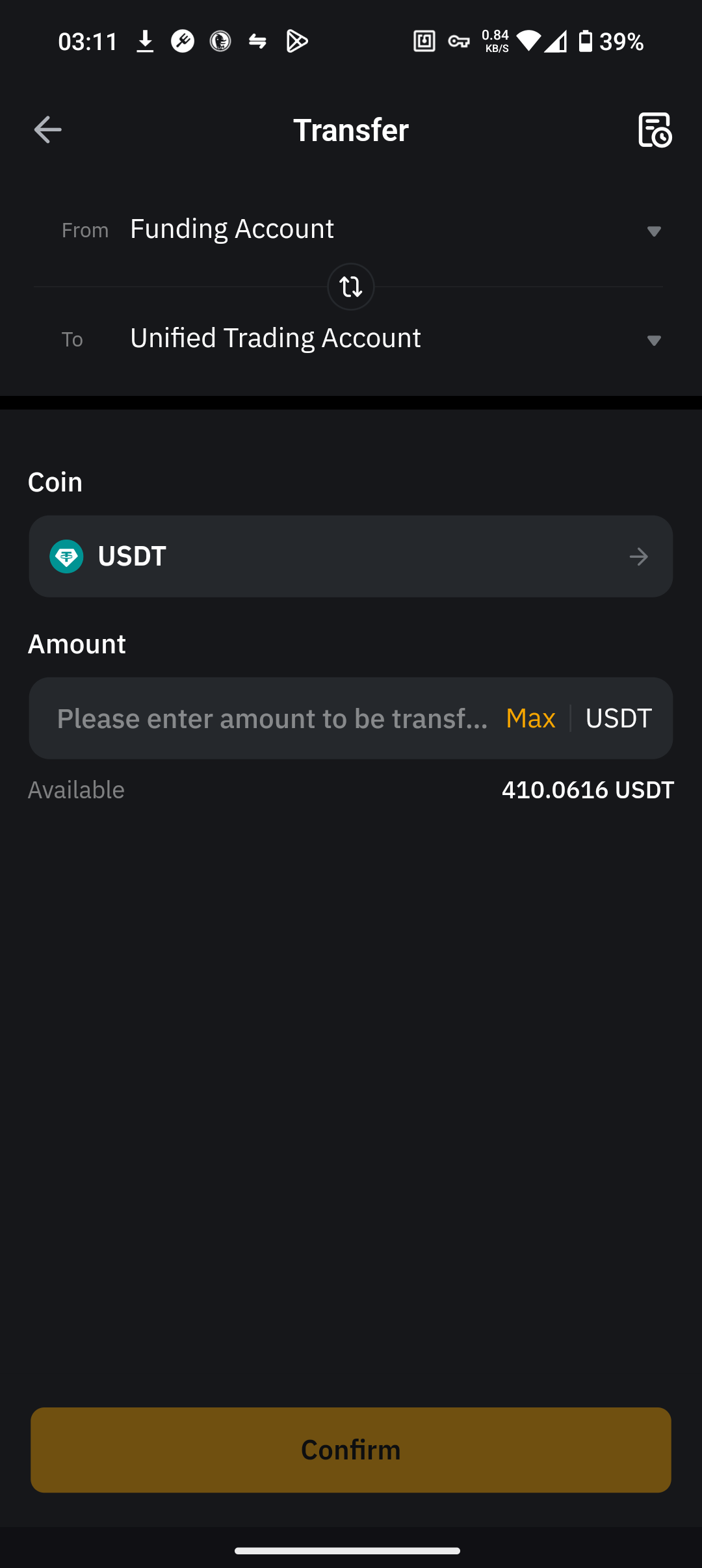Tap the back arrow icon
This screenshot has width=702, height=1568.
(47, 130)
